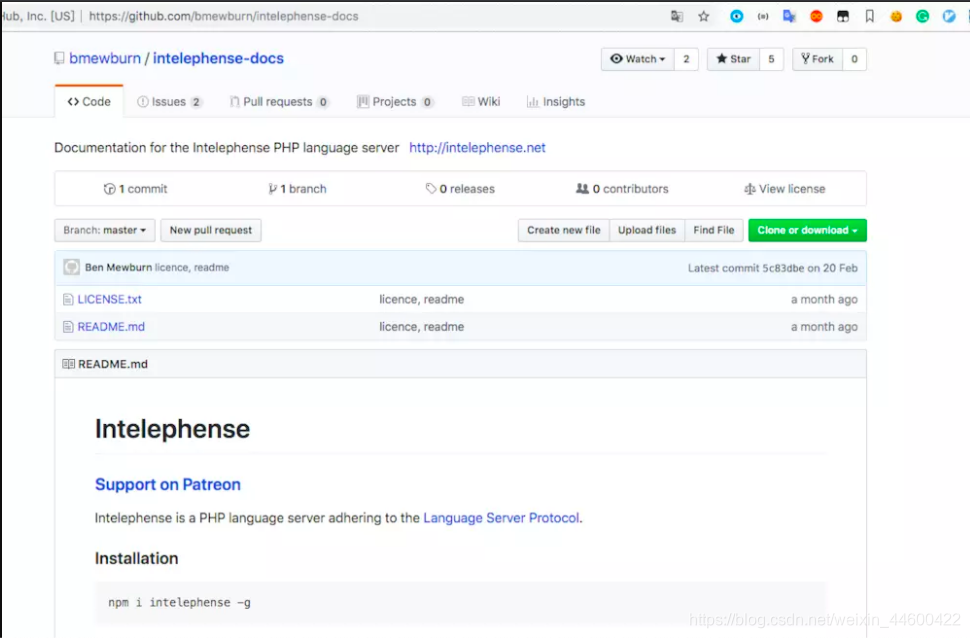Screen dimensions: 970x638
Task: Open README.md row's commit message
Action: [x=421, y=327]
